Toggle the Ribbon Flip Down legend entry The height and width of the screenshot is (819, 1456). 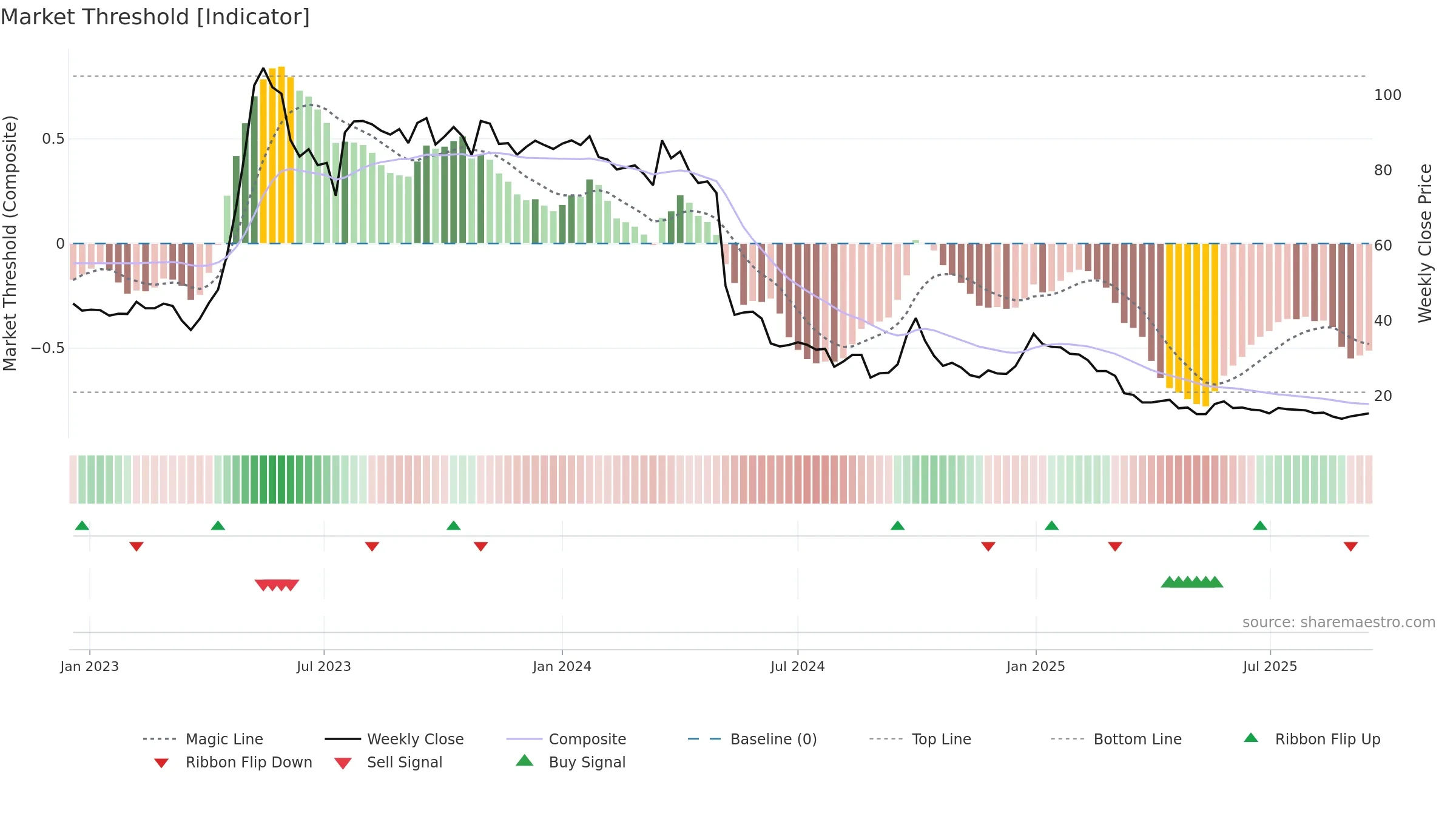pos(233,762)
